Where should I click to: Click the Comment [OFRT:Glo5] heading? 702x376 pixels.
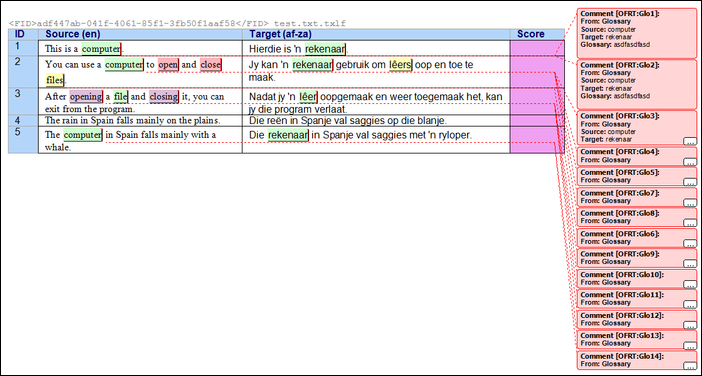pyautogui.click(x=620, y=172)
